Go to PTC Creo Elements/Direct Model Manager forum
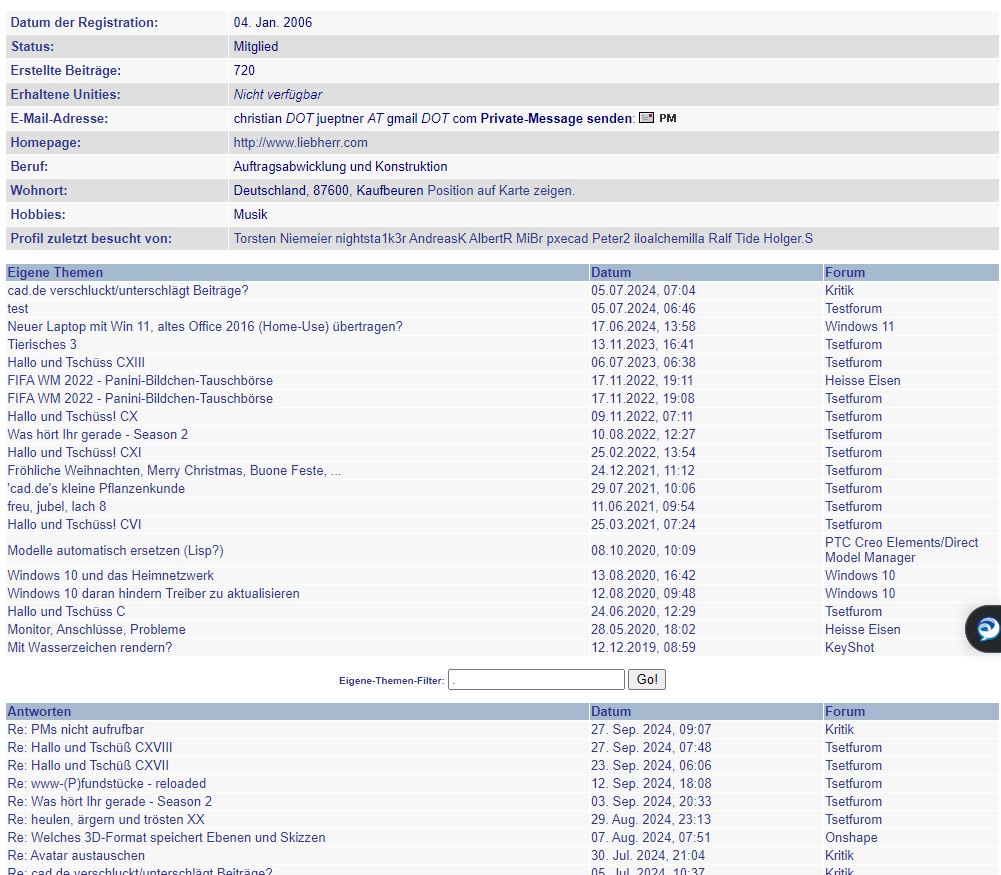The image size is (1001, 875). [x=901, y=550]
